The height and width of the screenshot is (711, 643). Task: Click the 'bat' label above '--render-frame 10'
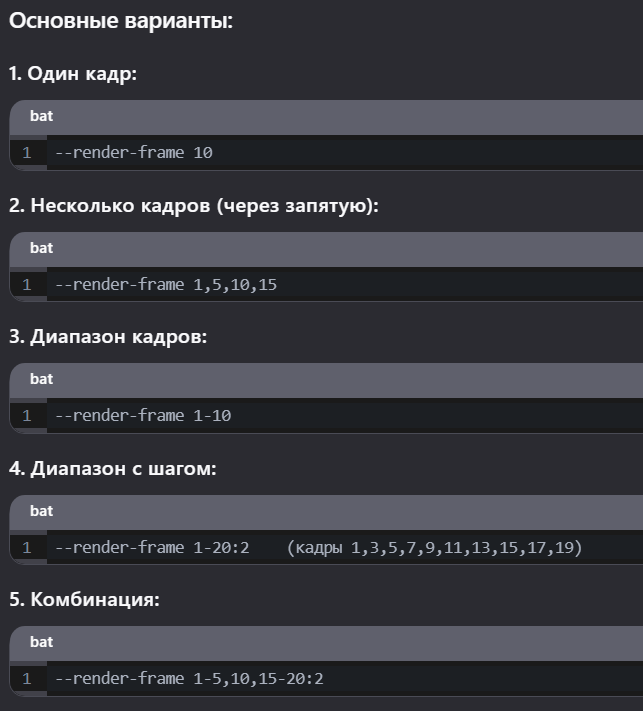[x=41, y=116]
